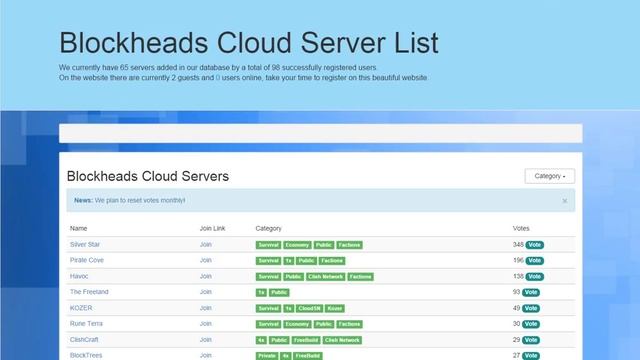The image size is (640, 360).
Task: Click the Factions tag on Rune Terra
Action: point(349,324)
